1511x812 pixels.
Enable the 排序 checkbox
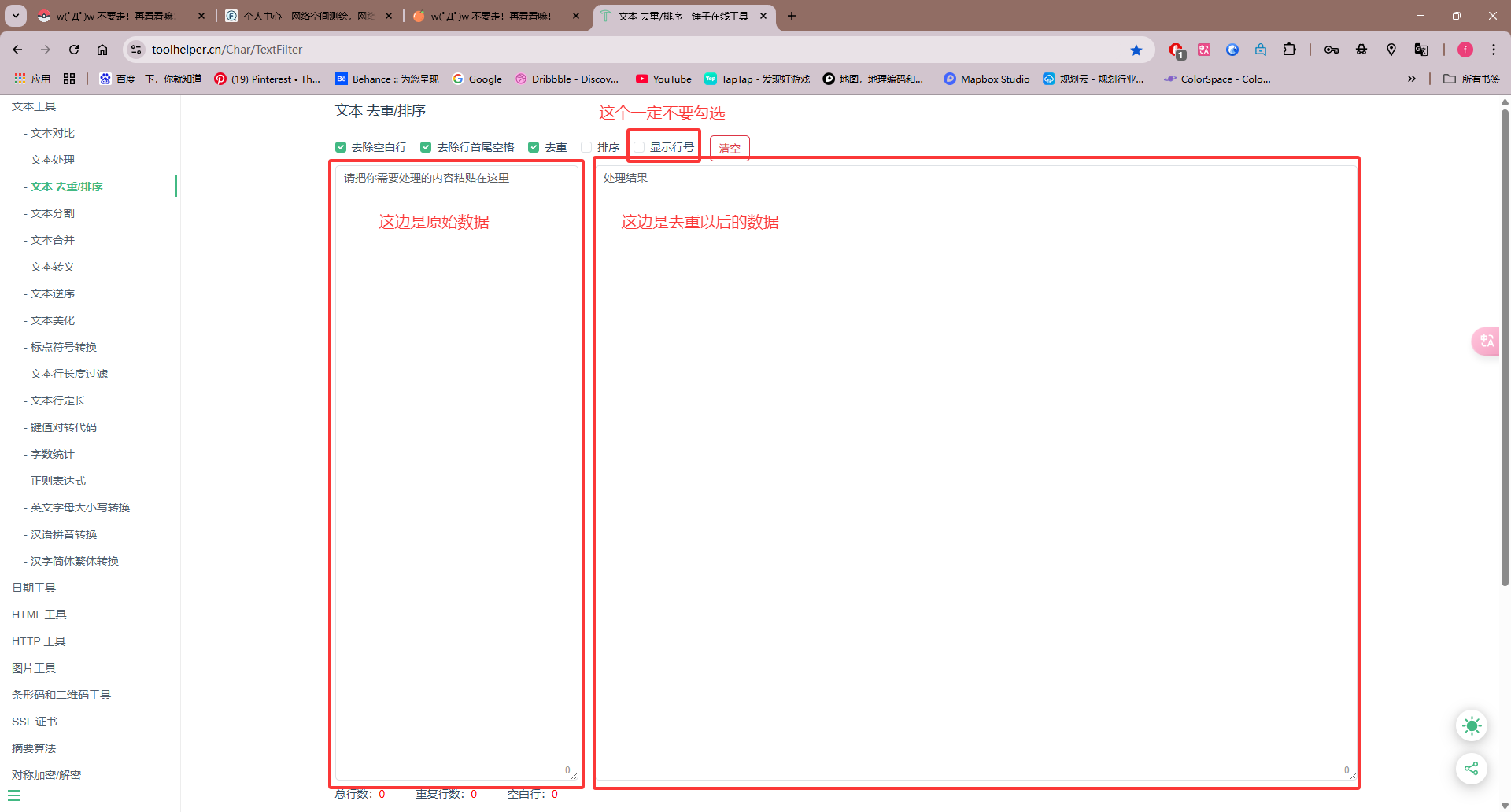[586, 147]
